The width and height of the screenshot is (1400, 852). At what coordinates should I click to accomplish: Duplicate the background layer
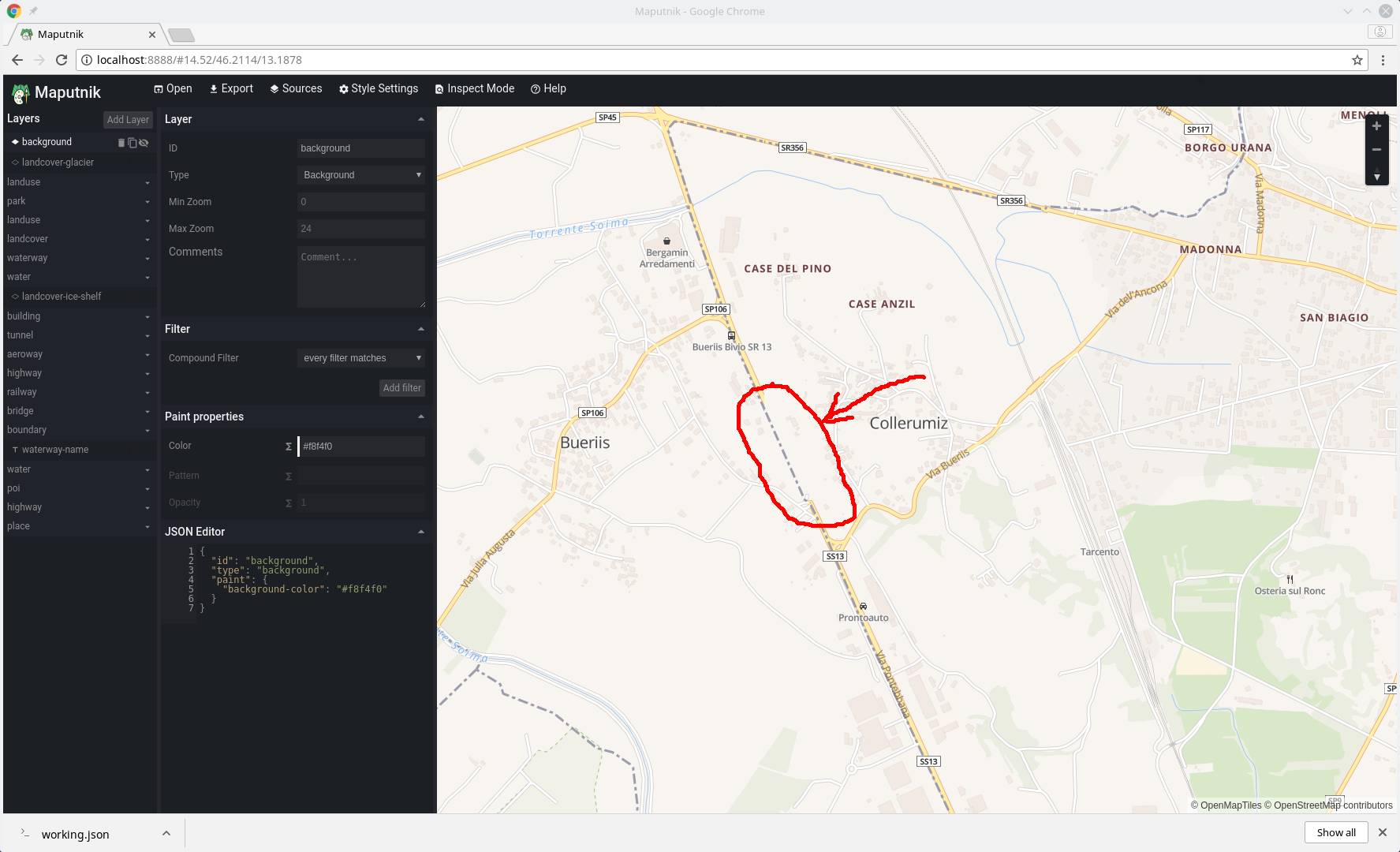[x=132, y=143]
